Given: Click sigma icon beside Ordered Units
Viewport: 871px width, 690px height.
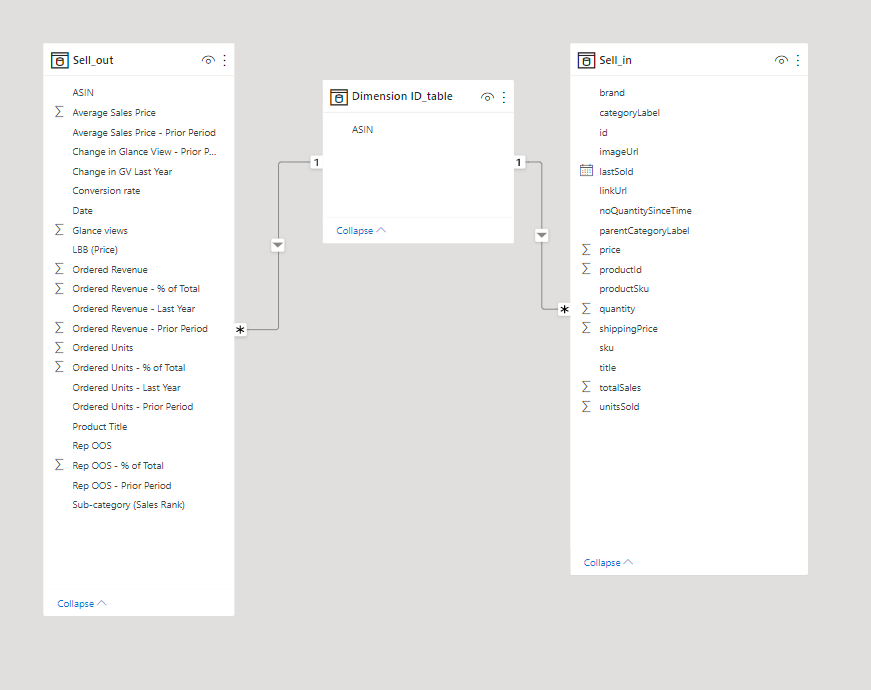Looking at the screenshot, I should pos(59,347).
